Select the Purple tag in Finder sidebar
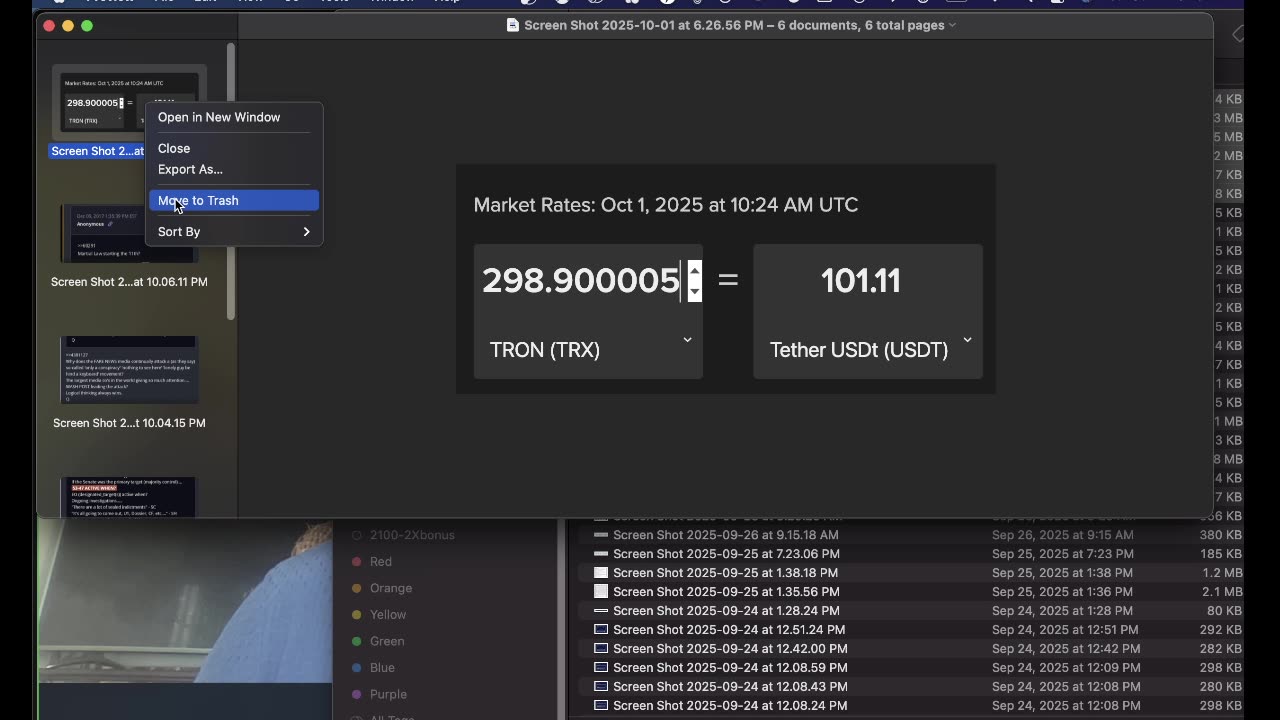 (x=388, y=694)
